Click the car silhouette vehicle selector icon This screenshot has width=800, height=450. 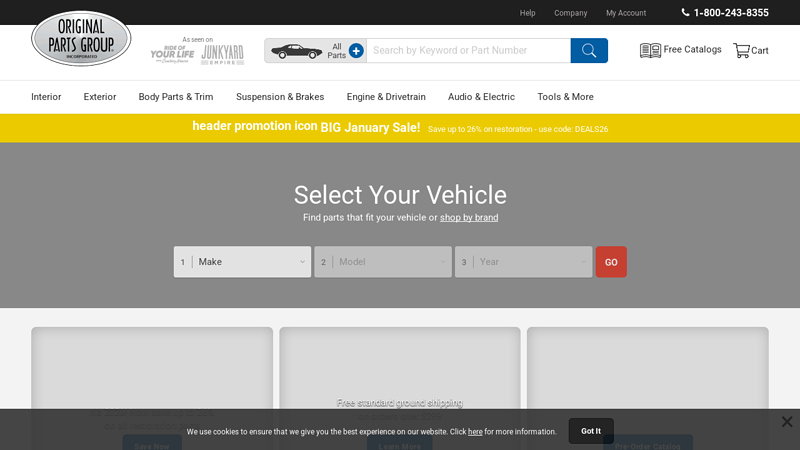point(296,51)
